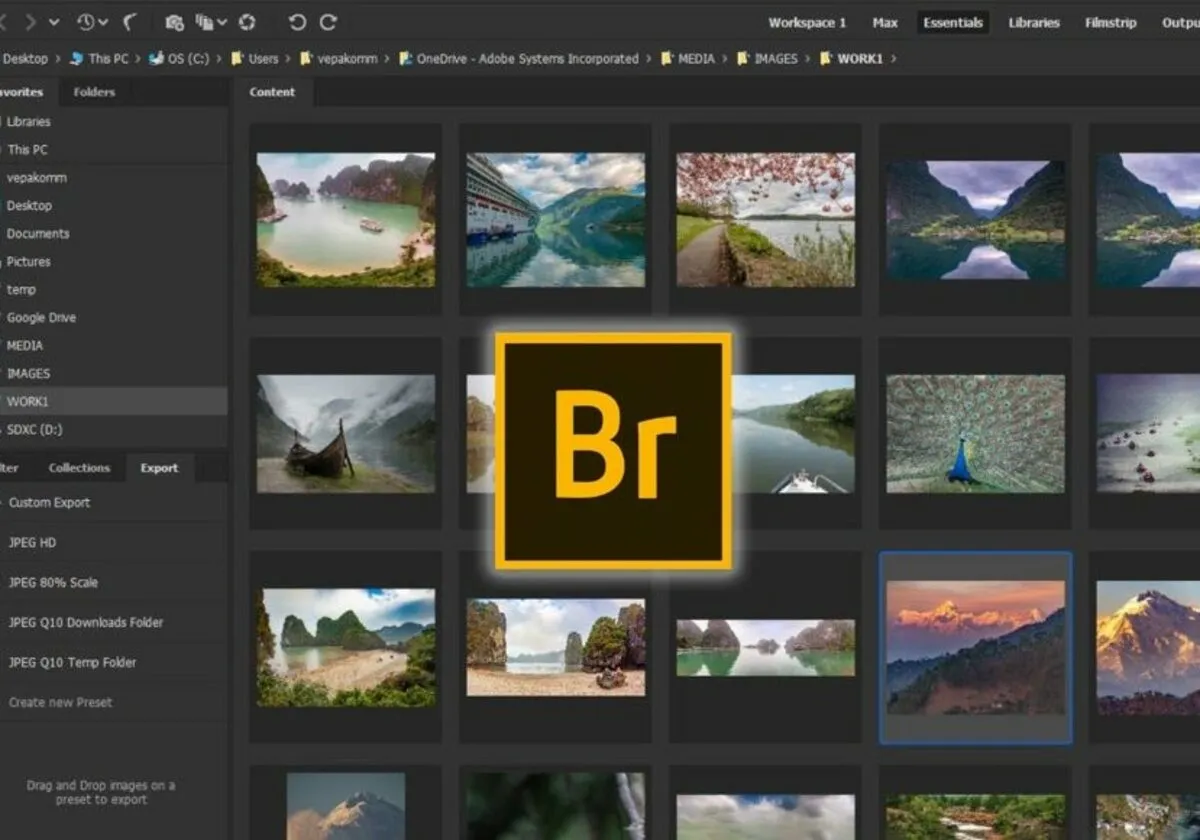Open the Filmstrip workspace
1200x840 pixels.
pyautogui.click(x=1110, y=21)
